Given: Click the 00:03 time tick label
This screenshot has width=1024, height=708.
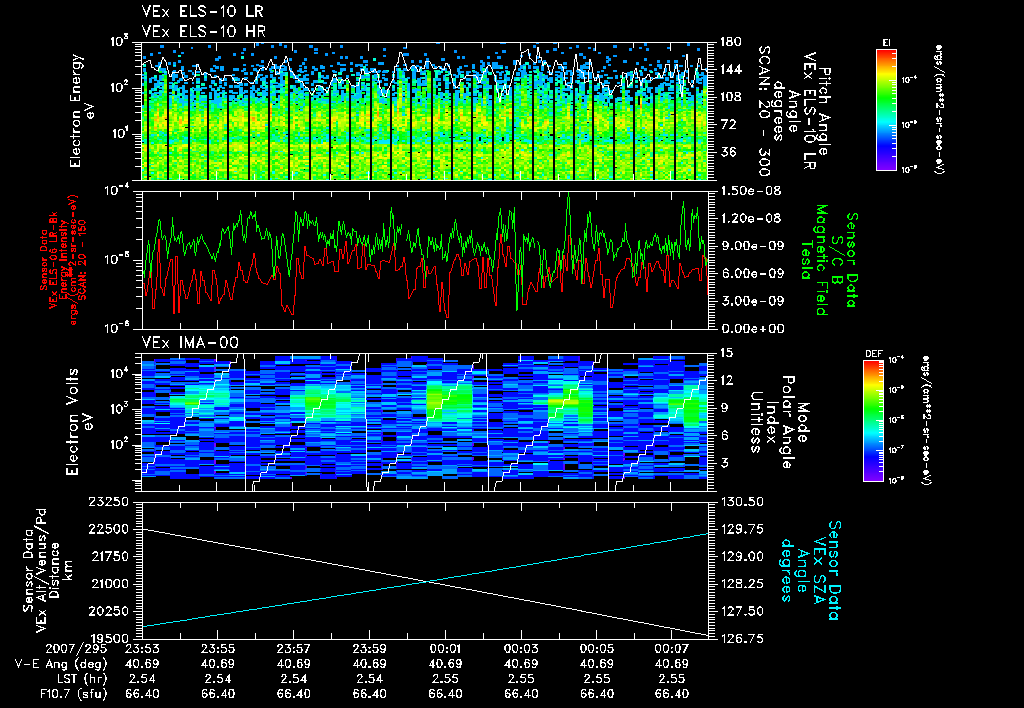Looking at the screenshot, I should pyautogui.click(x=521, y=649).
